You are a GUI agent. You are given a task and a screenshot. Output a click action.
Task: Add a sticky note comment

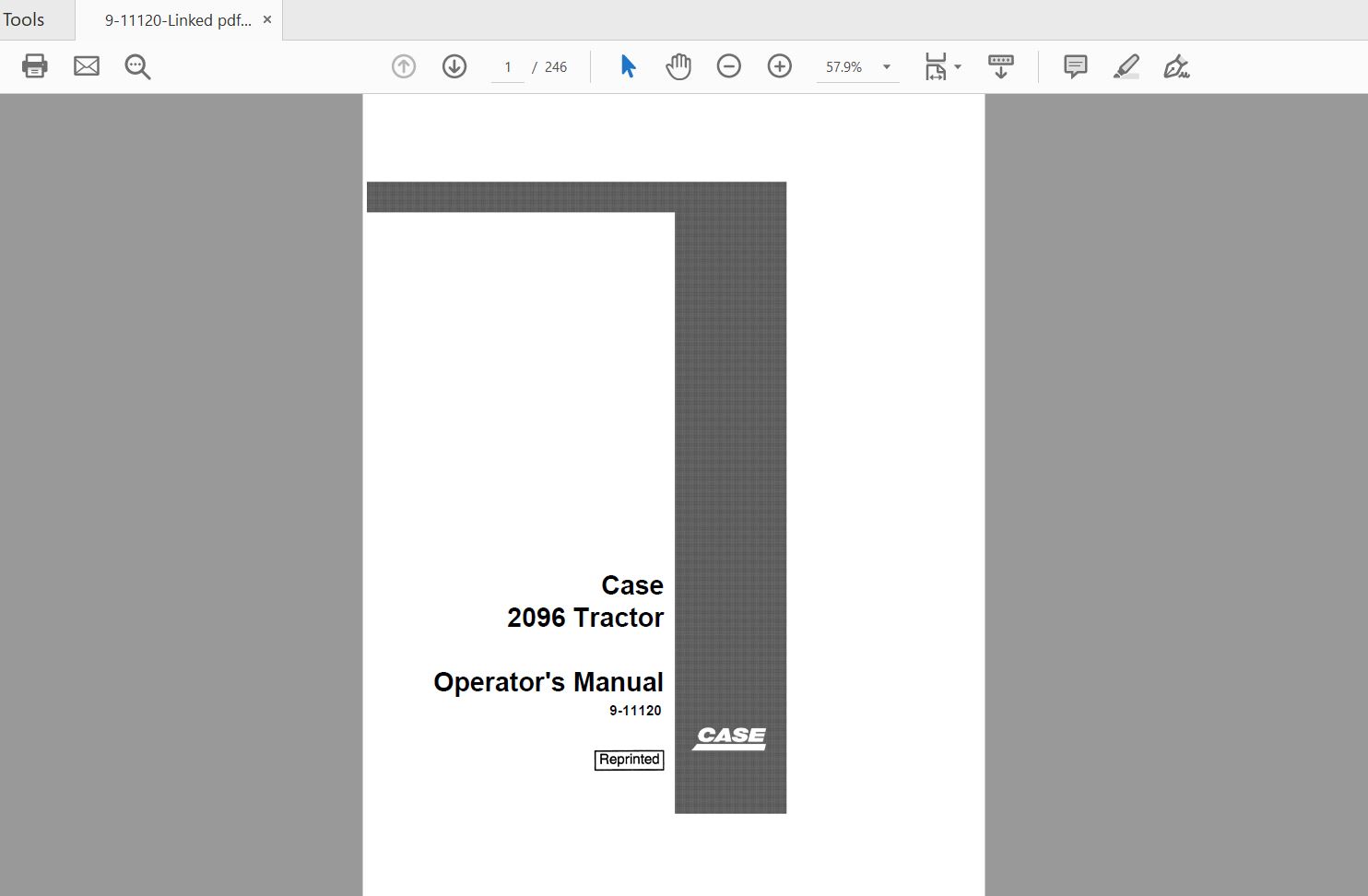(x=1075, y=66)
